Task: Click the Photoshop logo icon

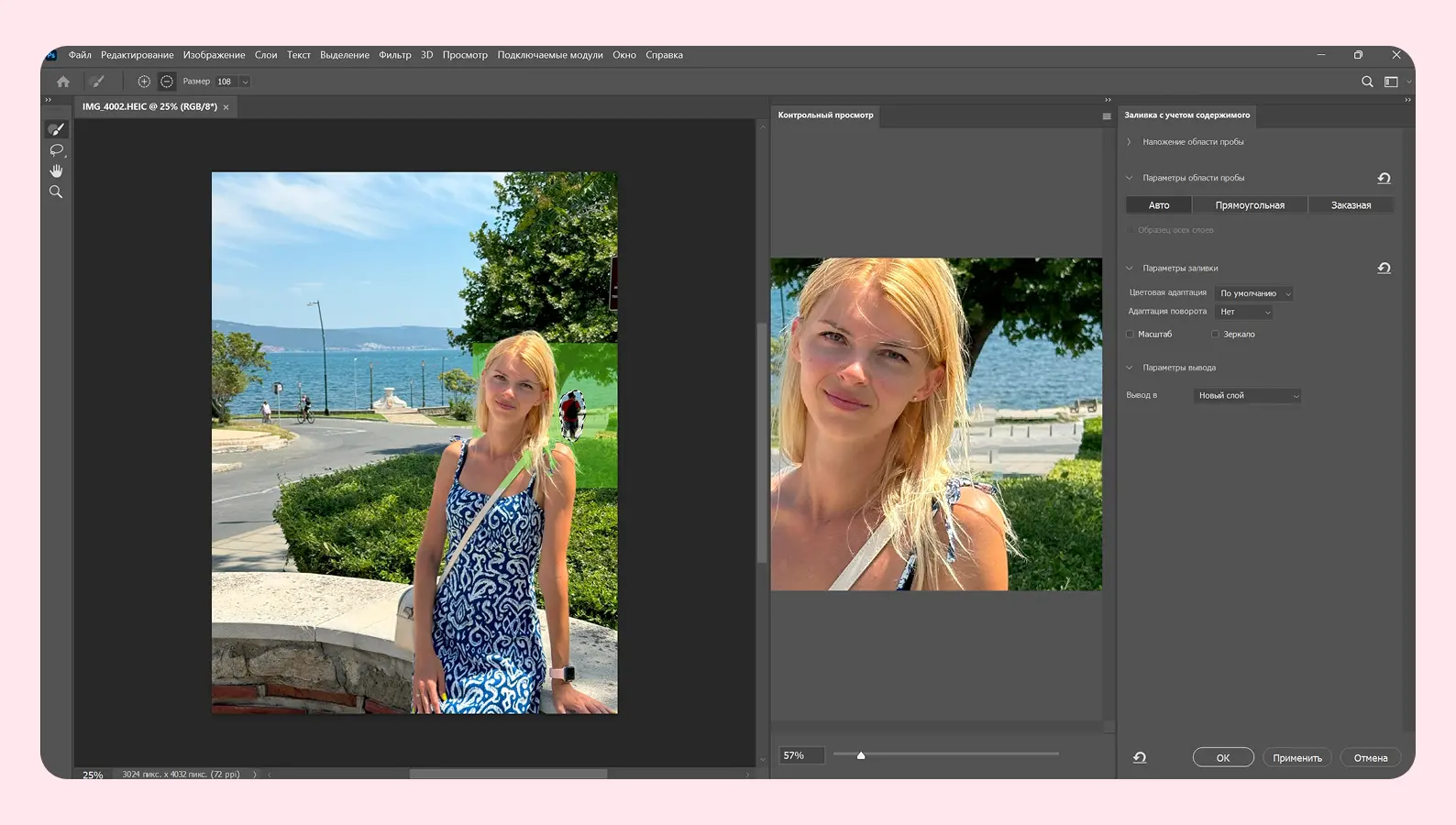Action: point(51,55)
